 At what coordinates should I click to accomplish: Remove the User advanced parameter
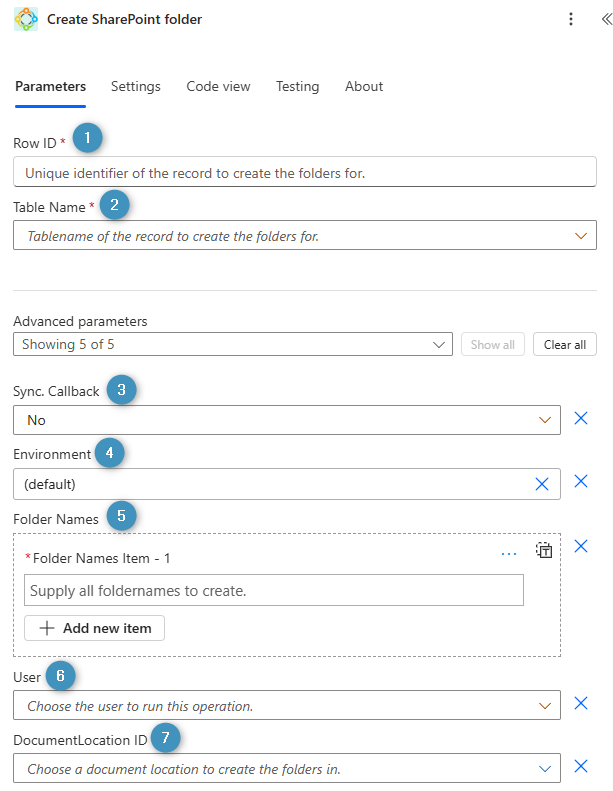(581, 704)
